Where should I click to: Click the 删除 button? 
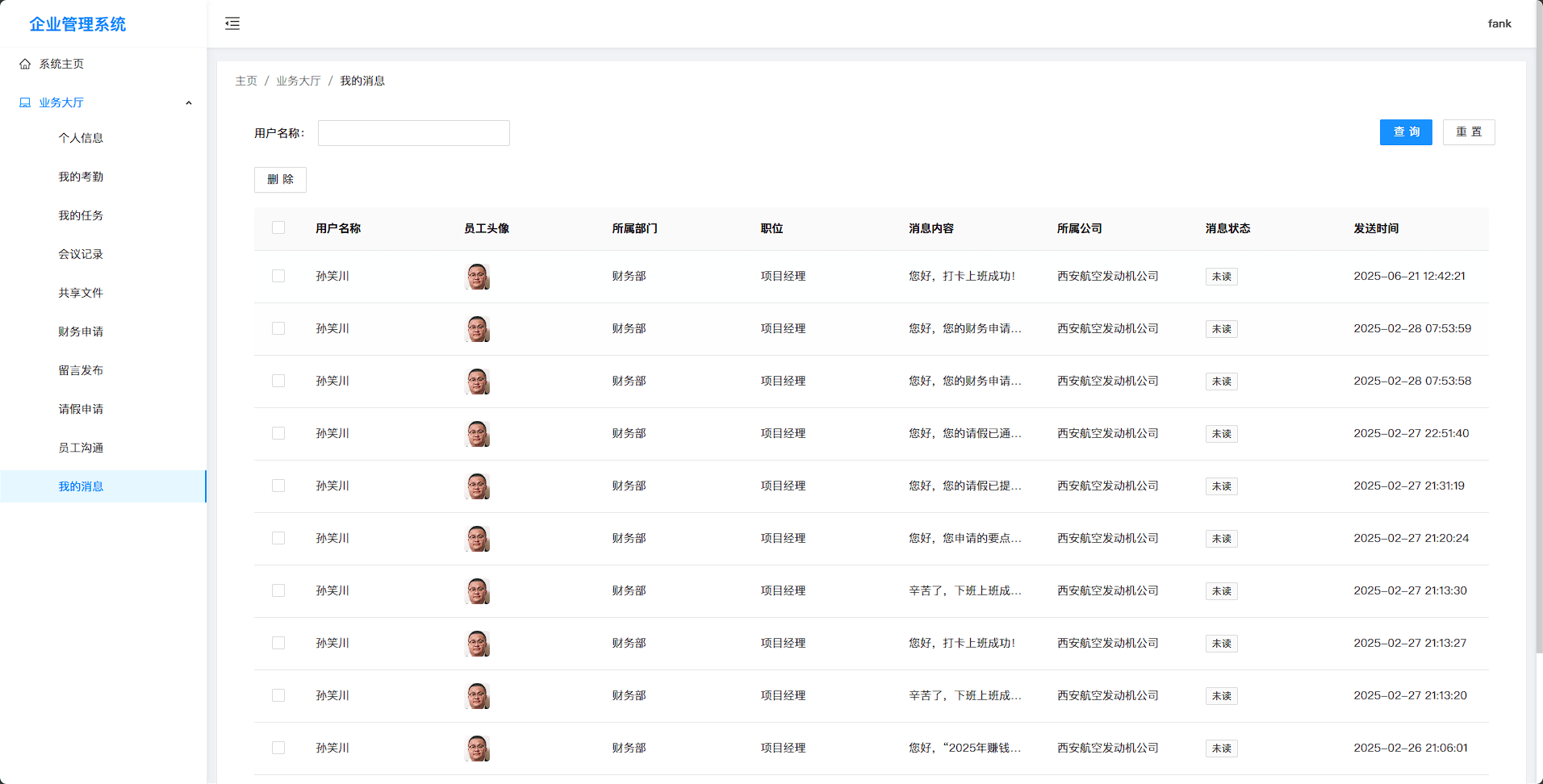[x=280, y=180]
